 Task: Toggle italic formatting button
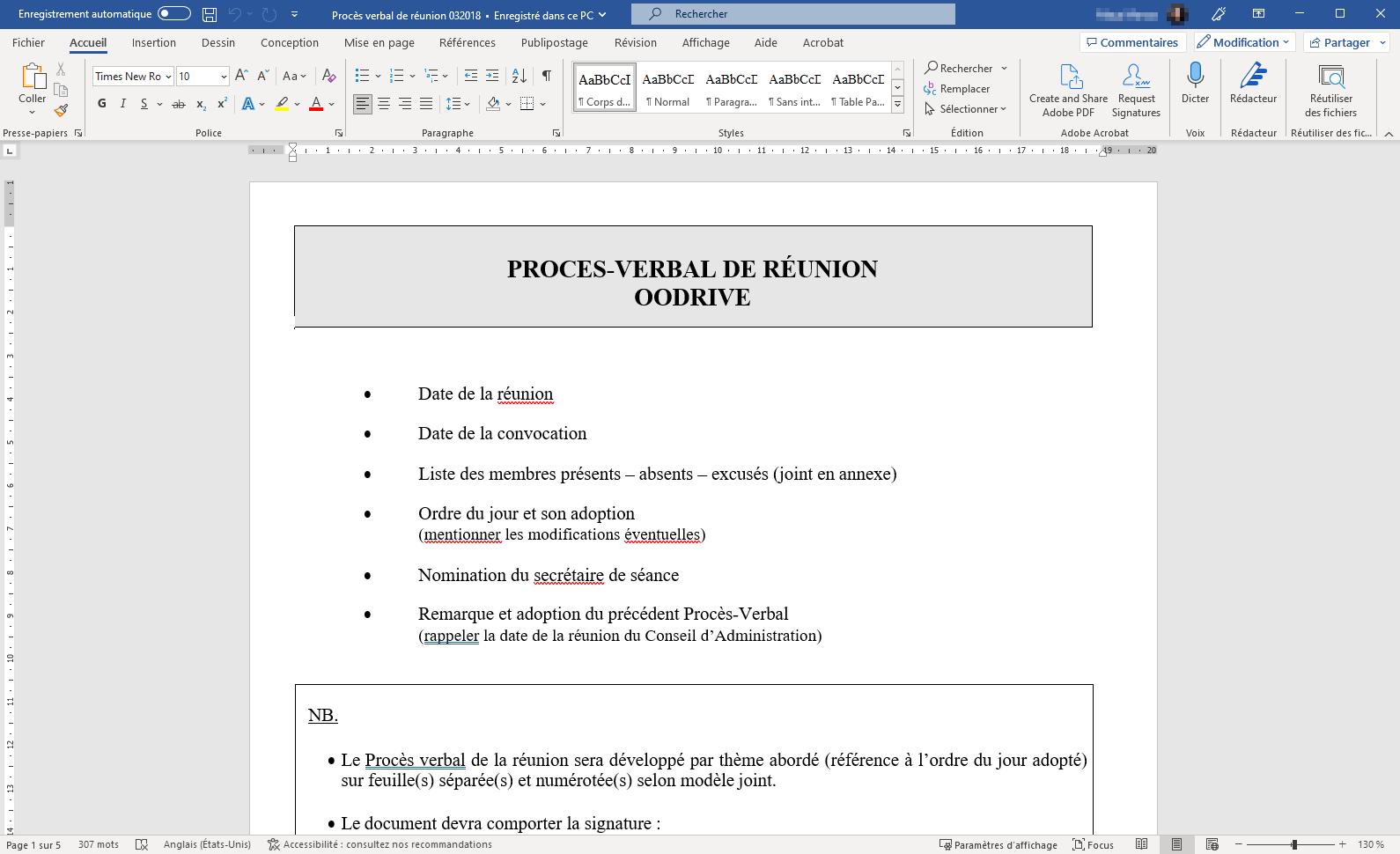(x=123, y=104)
